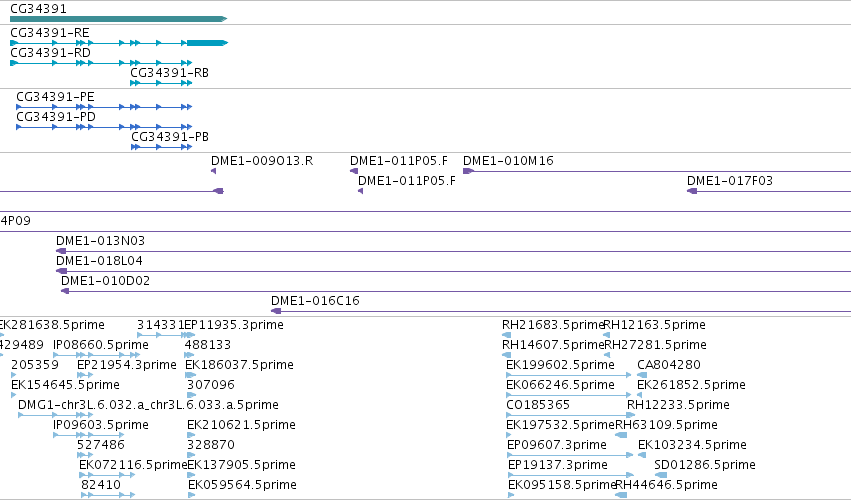Click the RH21683.5prime EST label
This screenshot has height=500, width=851.
(x=553, y=325)
